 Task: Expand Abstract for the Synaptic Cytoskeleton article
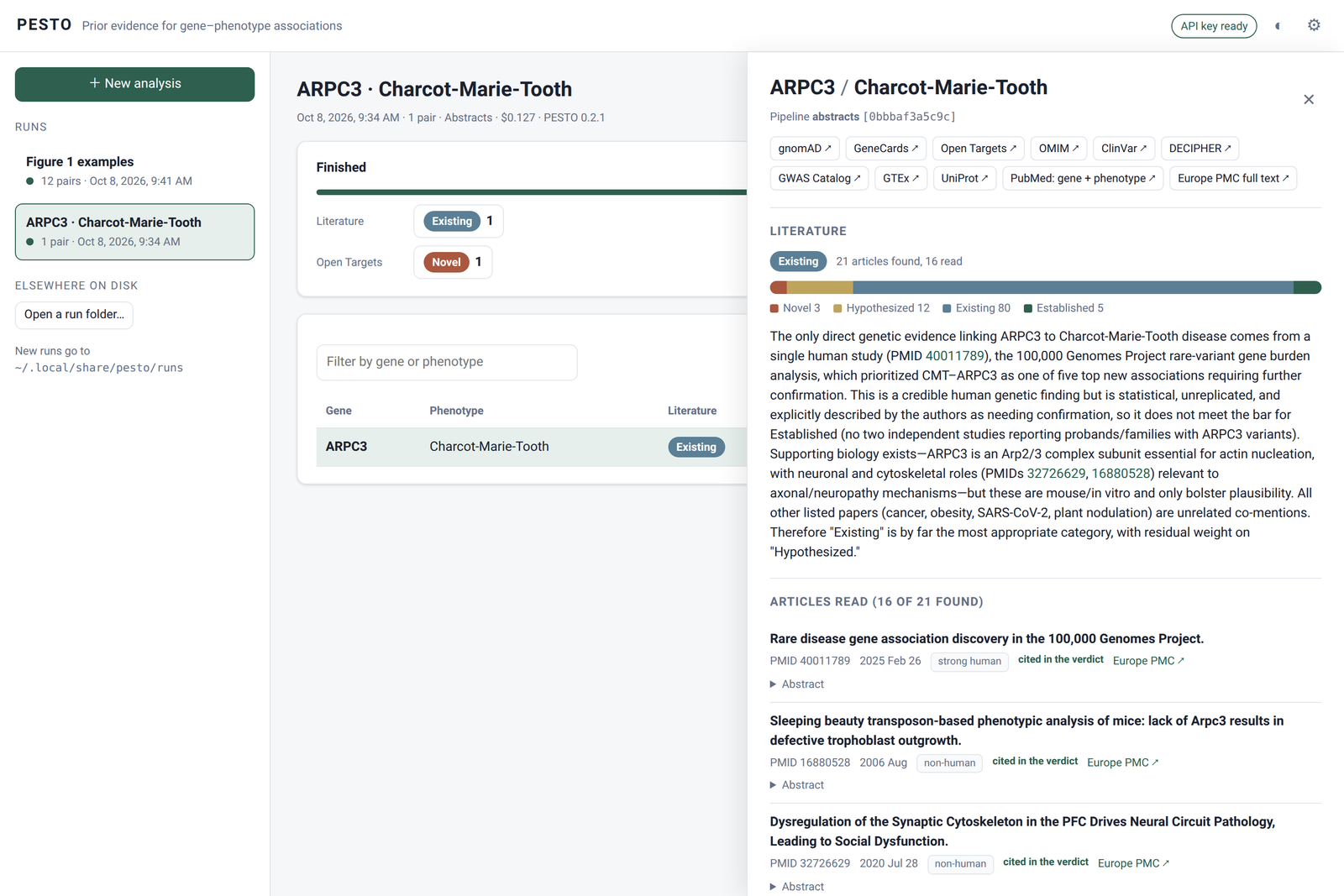coord(797,887)
